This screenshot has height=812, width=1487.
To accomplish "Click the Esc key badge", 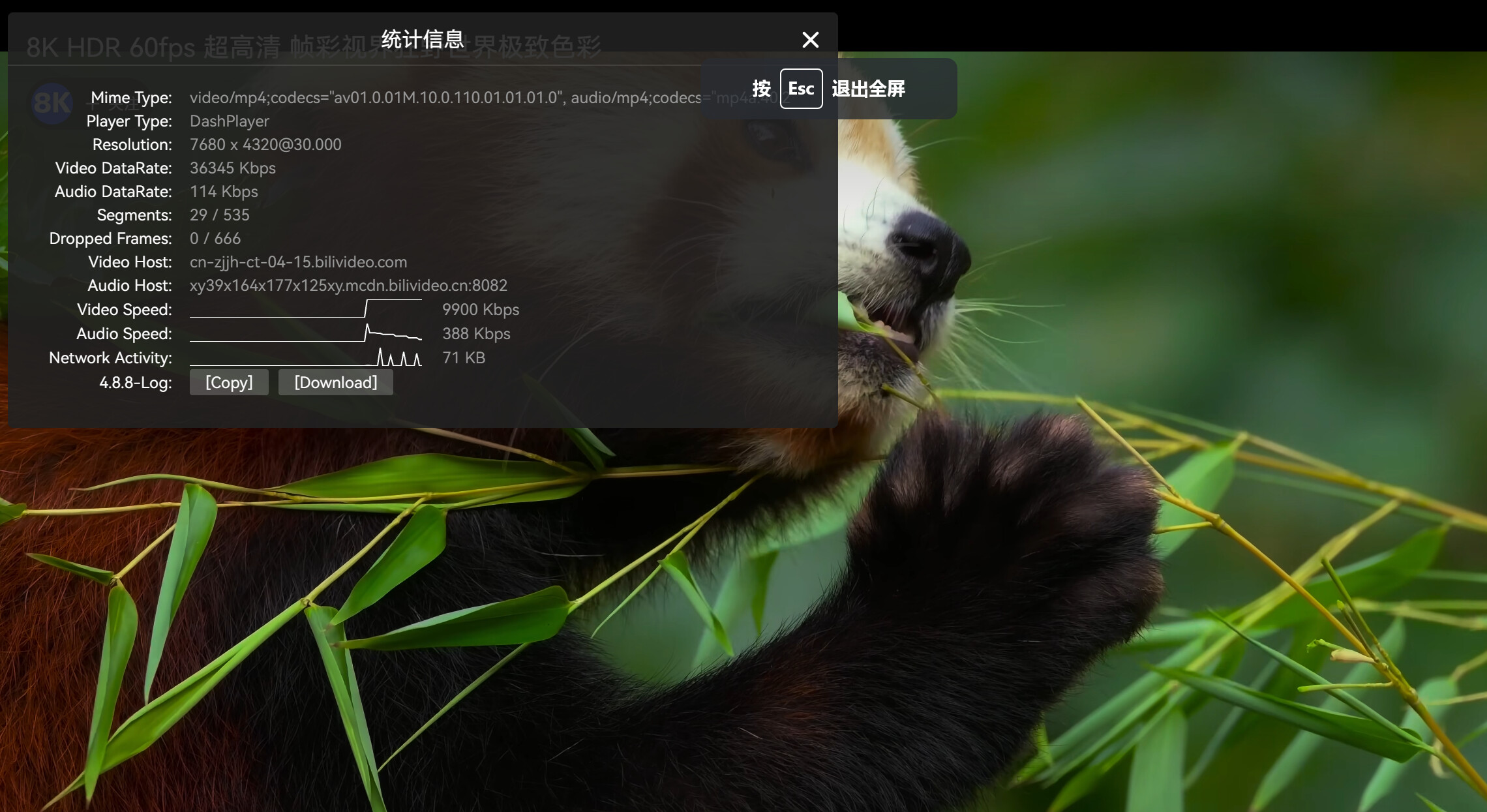I will [801, 89].
